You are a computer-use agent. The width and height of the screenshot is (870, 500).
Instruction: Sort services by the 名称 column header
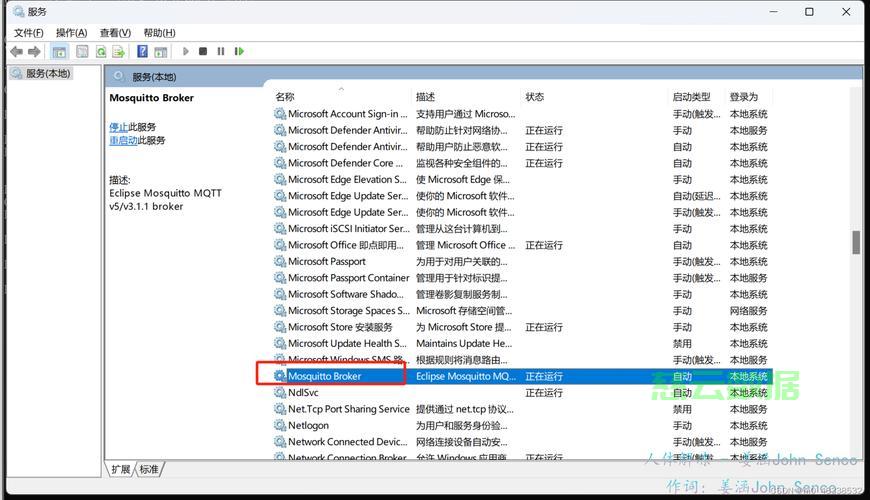click(285, 97)
